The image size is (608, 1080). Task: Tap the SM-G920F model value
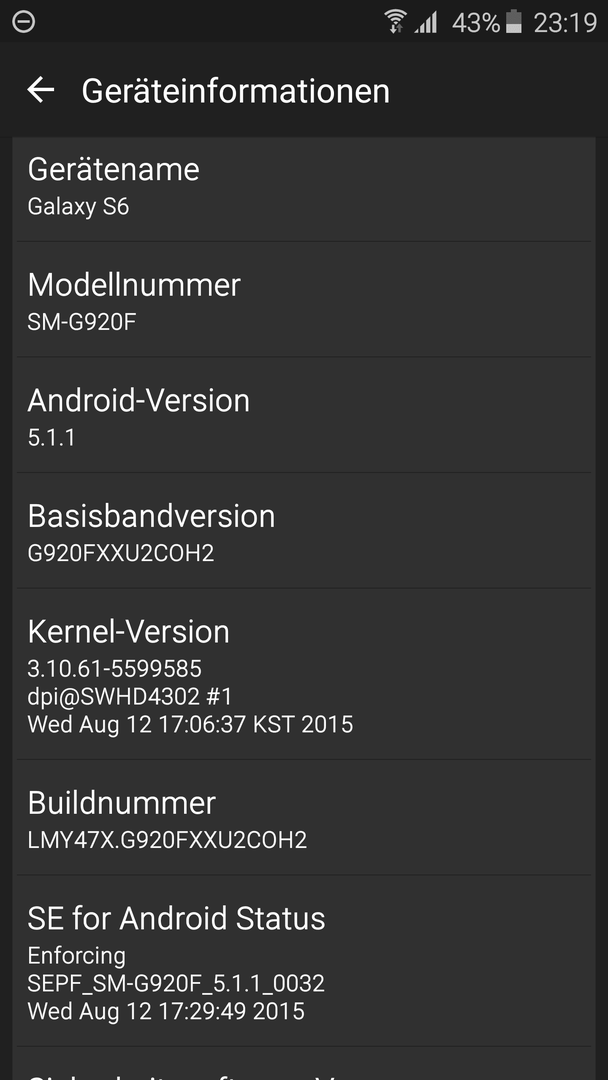point(81,322)
